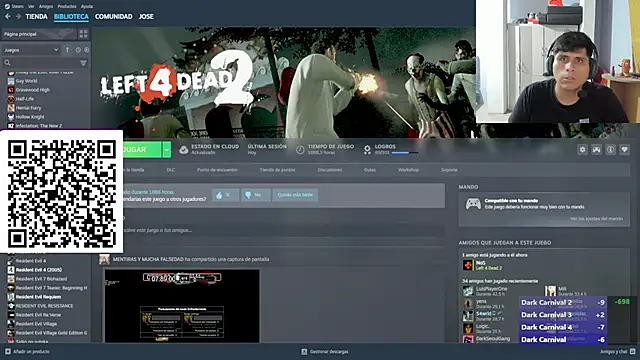Click the achievements progress bar
Image resolution: width=640 pixels, height=360 pixels.
pyautogui.click(x=404, y=153)
